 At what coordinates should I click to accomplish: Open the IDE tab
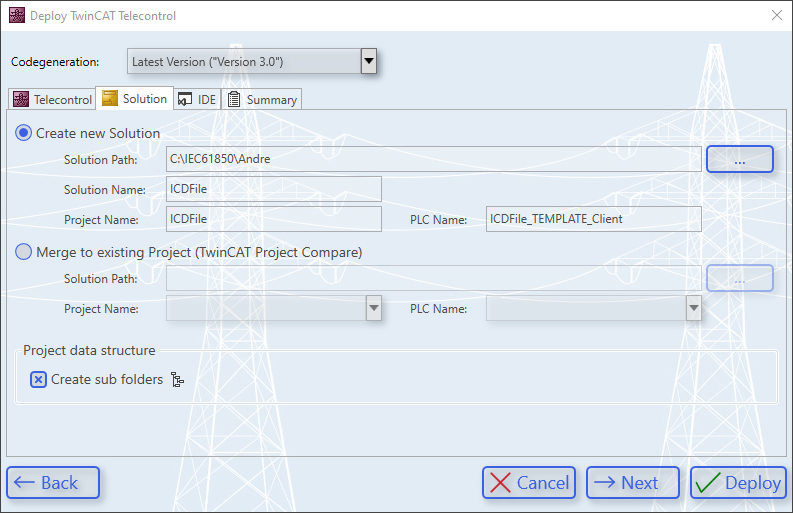[x=197, y=99]
